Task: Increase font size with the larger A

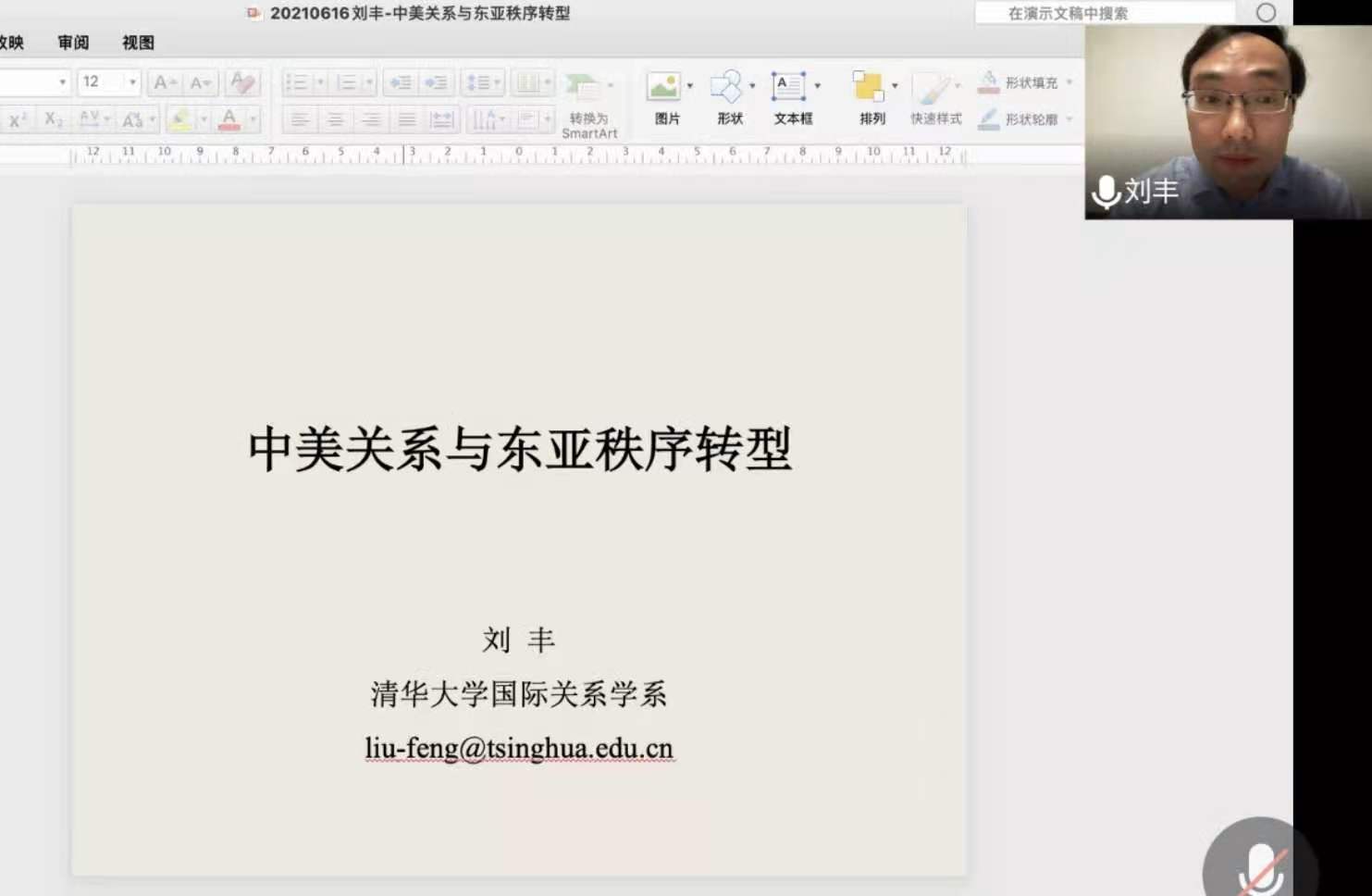Action: [x=164, y=82]
